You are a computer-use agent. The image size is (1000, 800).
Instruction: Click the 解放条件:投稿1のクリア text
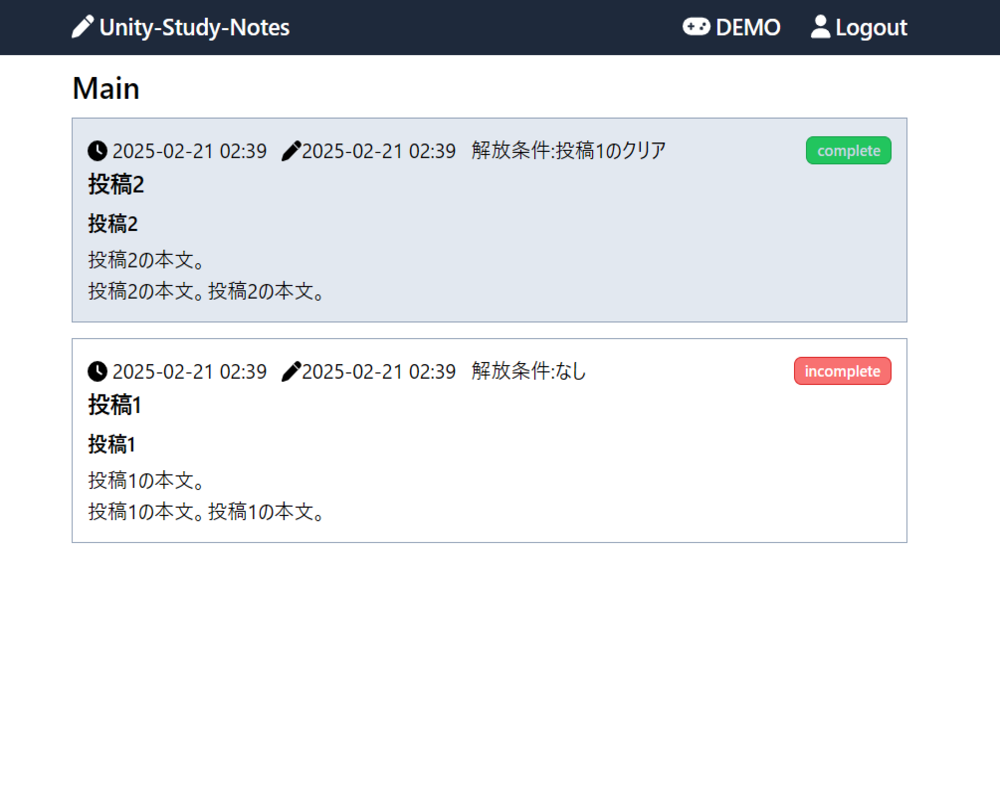tap(568, 151)
